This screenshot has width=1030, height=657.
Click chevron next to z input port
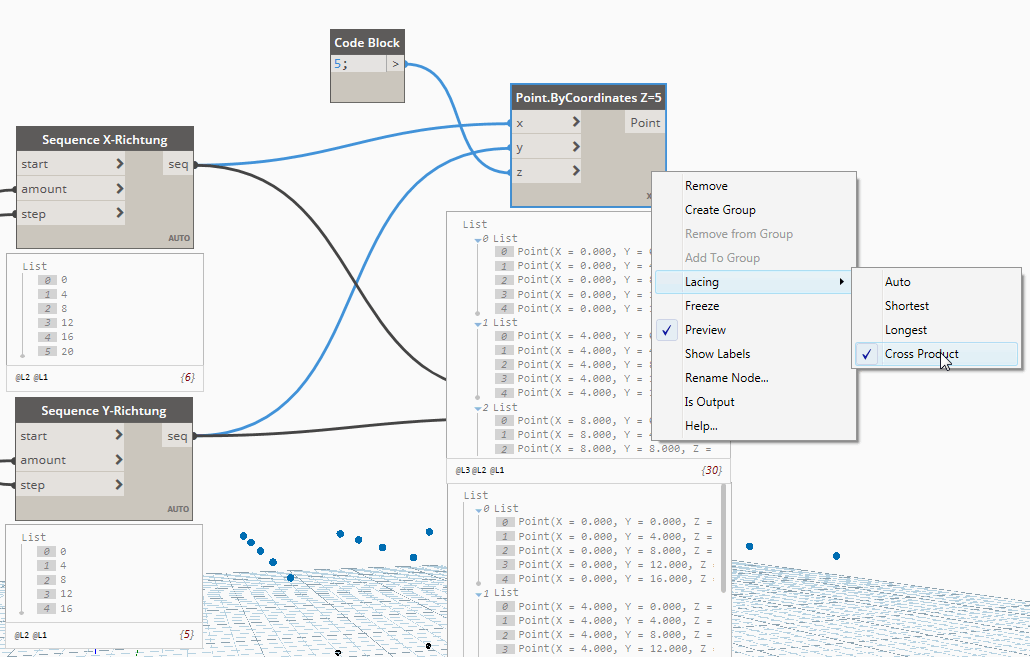pos(576,171)
